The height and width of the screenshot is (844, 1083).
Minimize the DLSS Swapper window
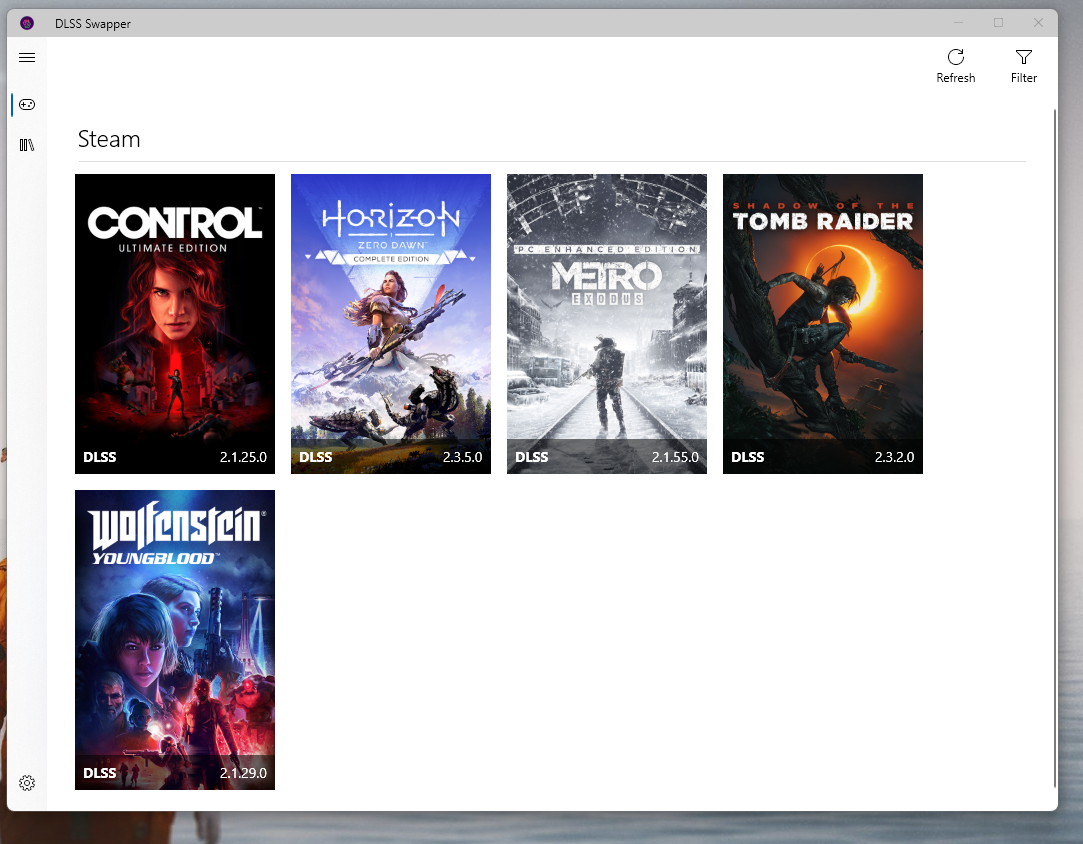click(x=959, y=23)
